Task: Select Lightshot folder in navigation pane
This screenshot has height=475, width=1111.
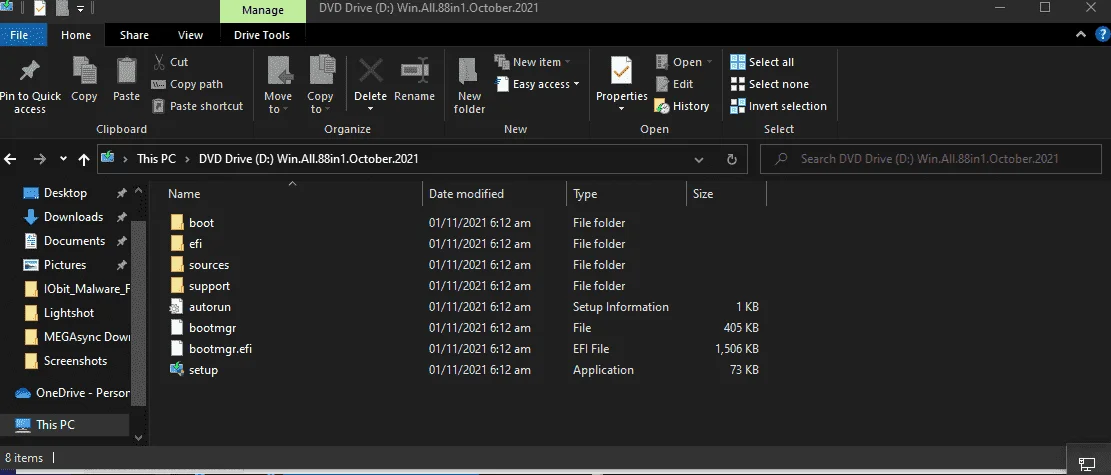Action: [x=69, y=313]
